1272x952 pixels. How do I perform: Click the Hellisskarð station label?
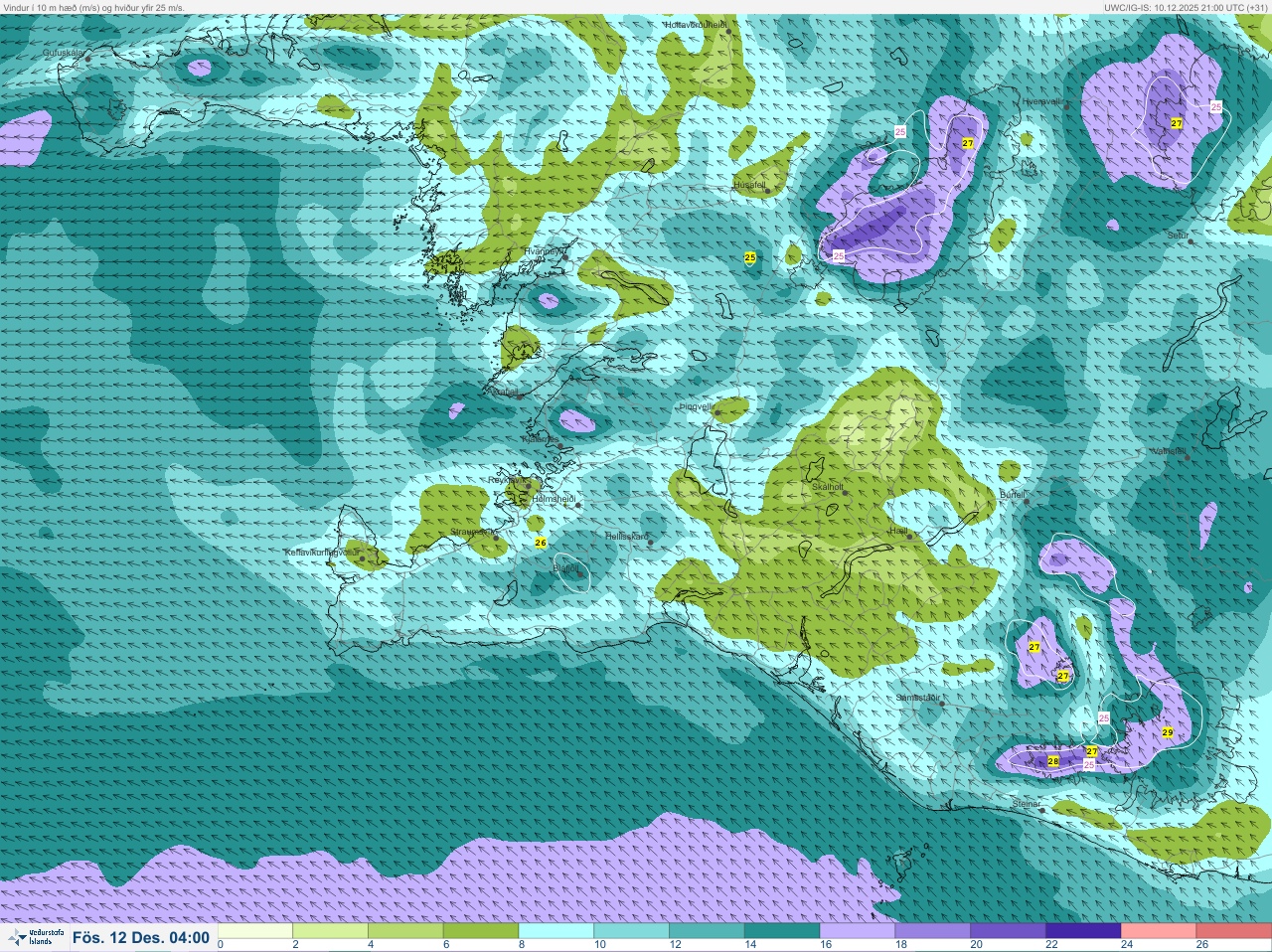pos(627,536)
